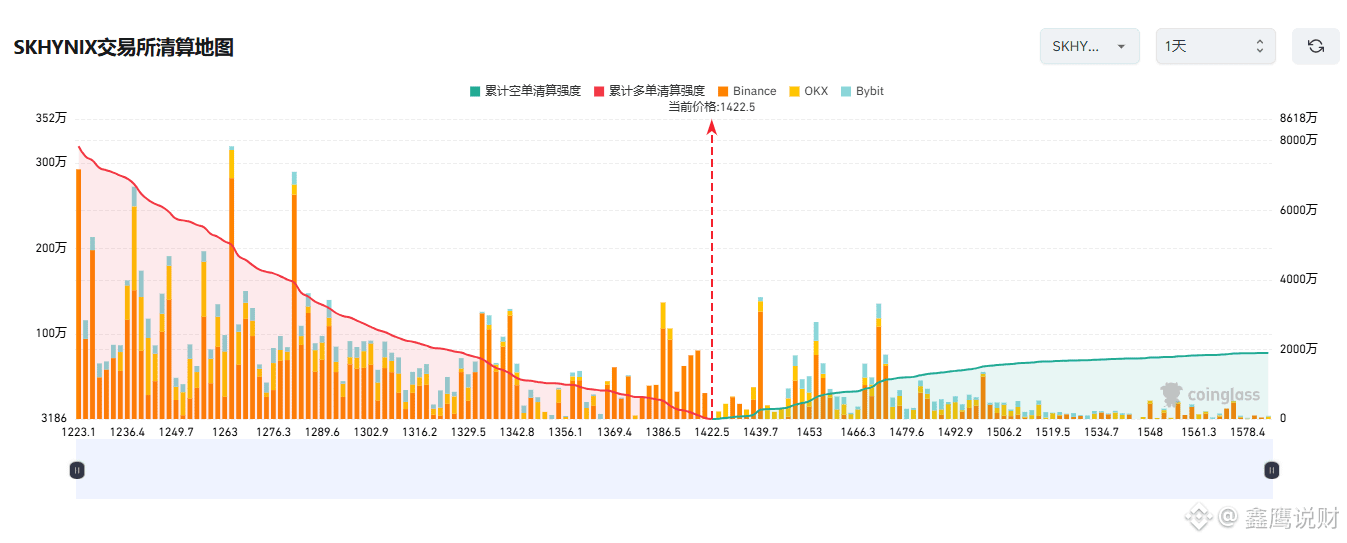Click the x-axis label 1422.5
Image resolution: width=1347 pixels, height=543 pixels.
(712, 432)
